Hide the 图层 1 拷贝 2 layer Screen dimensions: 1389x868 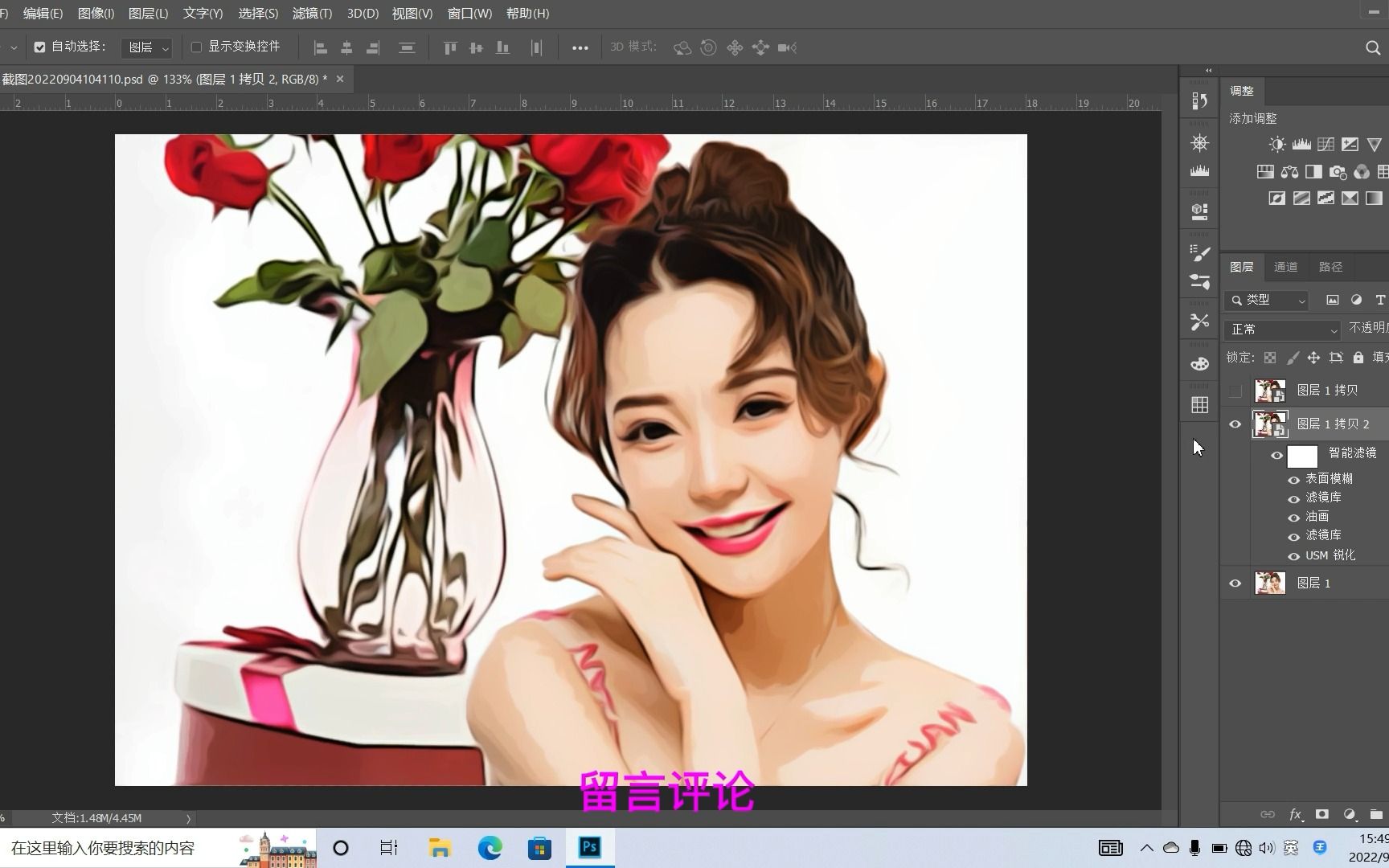tap(1235, 424)
